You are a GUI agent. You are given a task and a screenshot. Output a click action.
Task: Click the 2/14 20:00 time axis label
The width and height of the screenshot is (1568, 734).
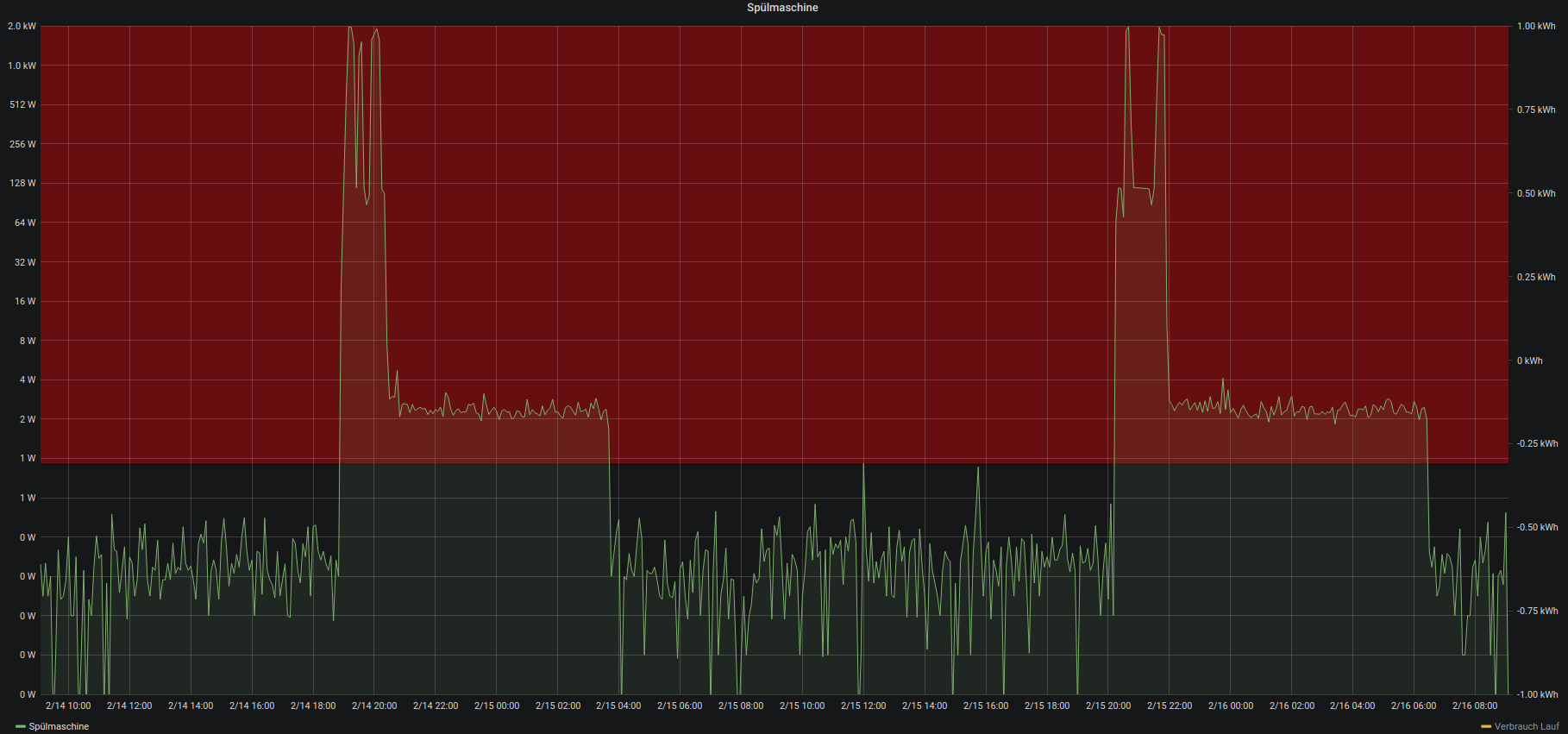tap(374, 706)
